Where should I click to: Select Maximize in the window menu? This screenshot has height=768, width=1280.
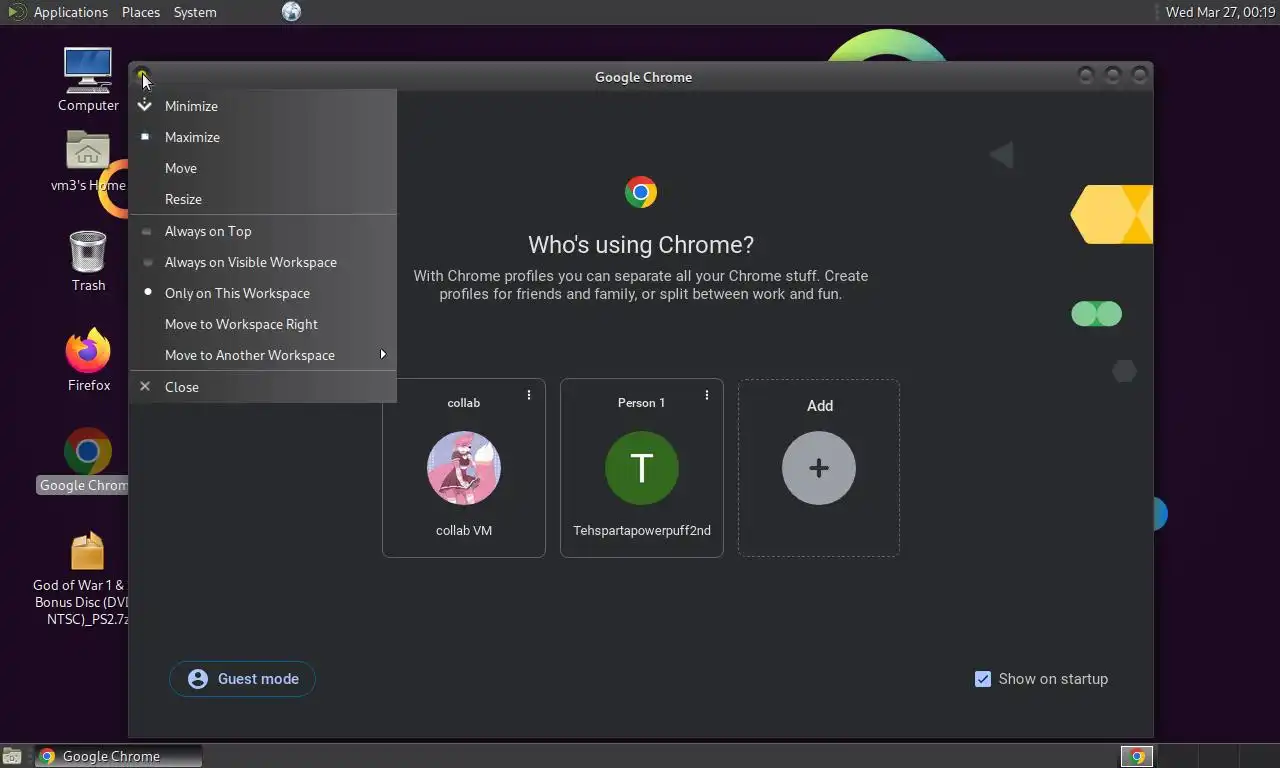pyautogui.click(x=263, y=137)
